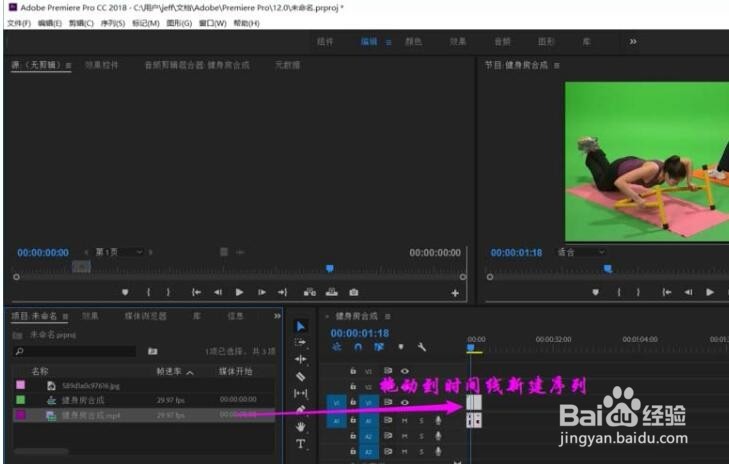The width and height of the screenshot is (729, 464).
Task: Open timeline sequence panel menu
Action: tap(387, 317)
